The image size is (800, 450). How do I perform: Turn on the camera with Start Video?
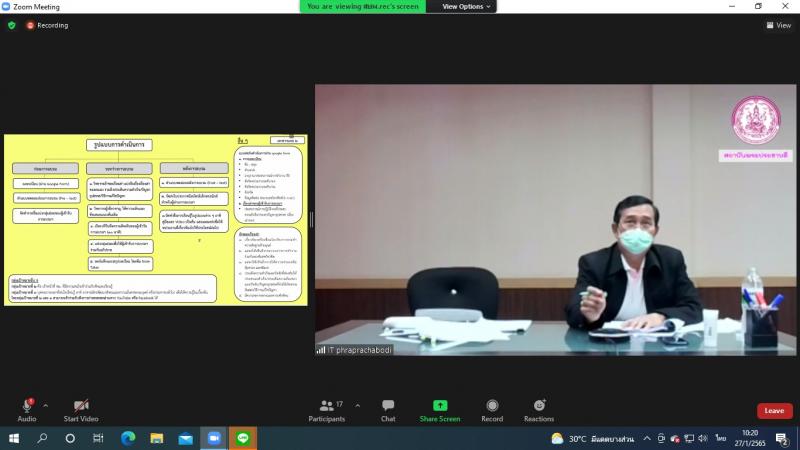point(81,411)
